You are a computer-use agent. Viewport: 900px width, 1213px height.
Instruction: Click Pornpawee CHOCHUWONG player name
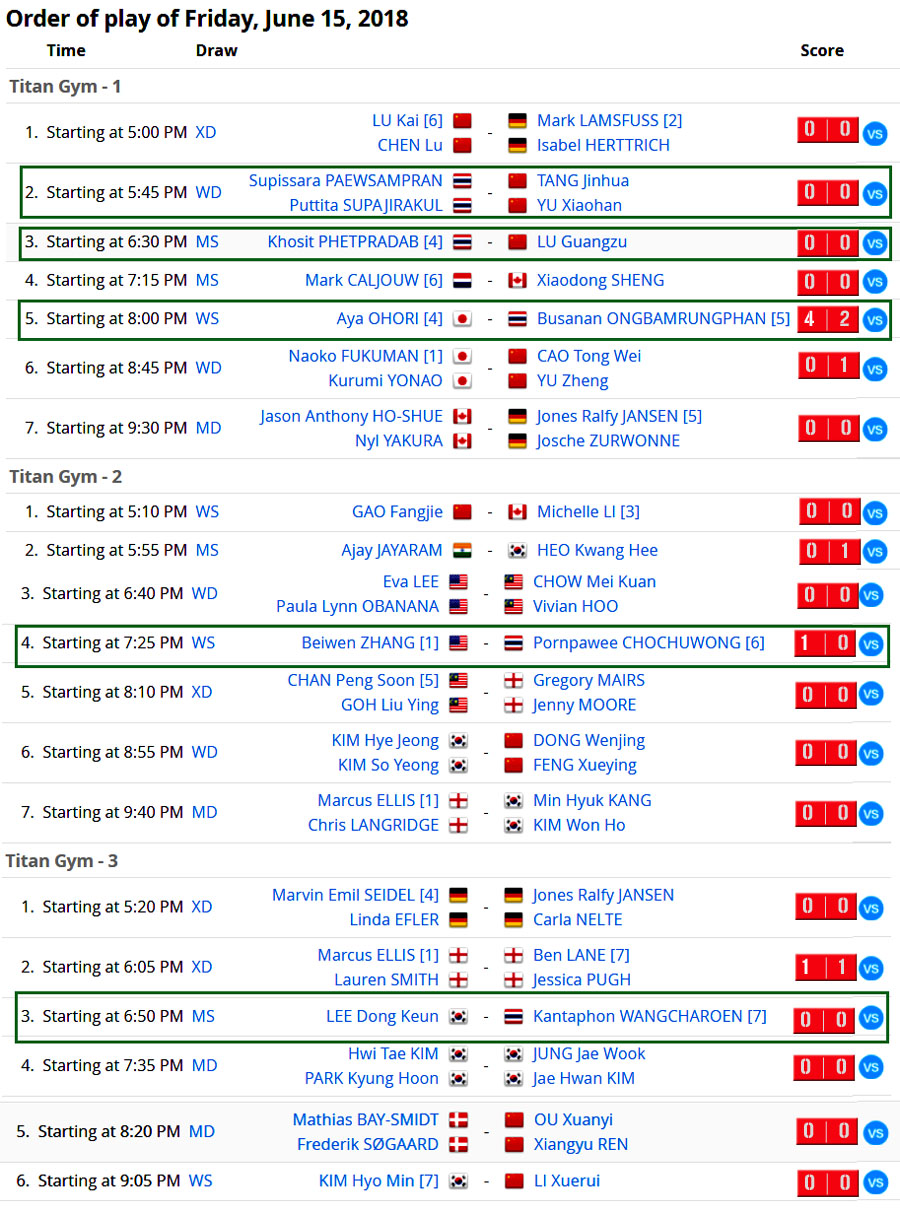pos(648,642)
